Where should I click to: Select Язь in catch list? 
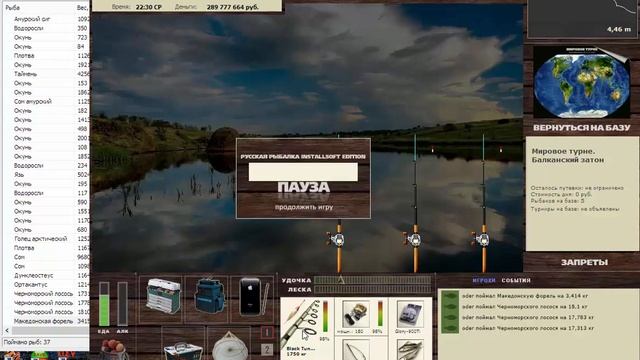click(x=19, y=175)
